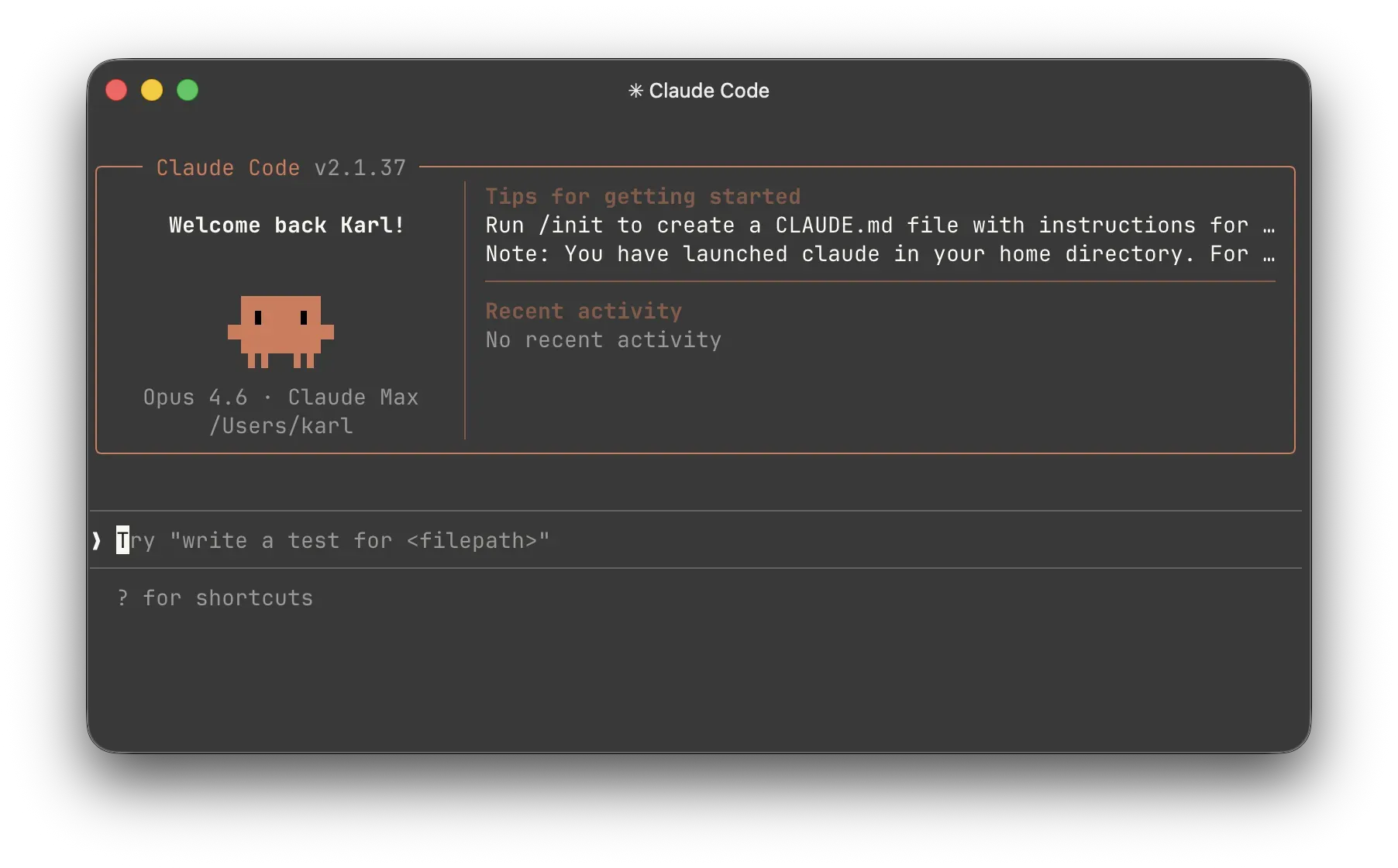Click the pixel-art Claude mascot
This screenshot has width=1398, height=868.
coord(281,331)
